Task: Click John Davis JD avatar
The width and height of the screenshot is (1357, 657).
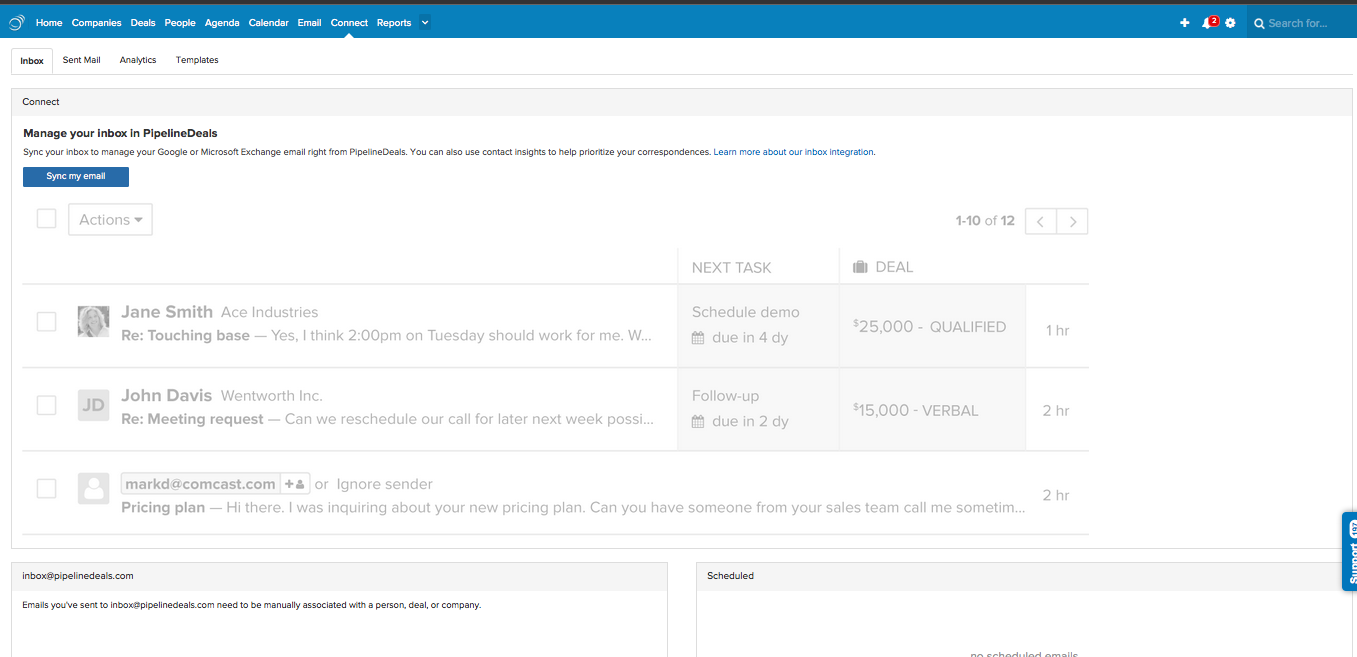Action: (93, 405)
